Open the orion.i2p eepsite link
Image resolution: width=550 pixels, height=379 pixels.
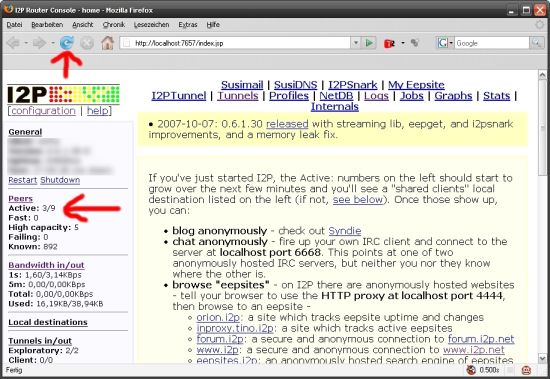point(218,318)
